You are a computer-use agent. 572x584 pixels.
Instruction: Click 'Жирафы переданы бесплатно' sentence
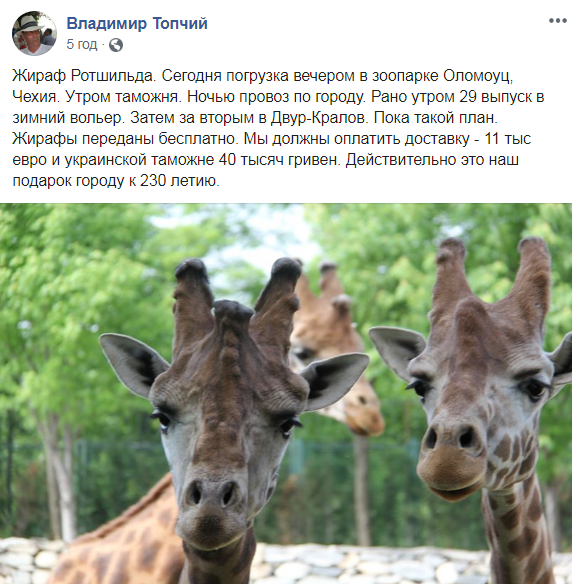[x=124, y=139]
